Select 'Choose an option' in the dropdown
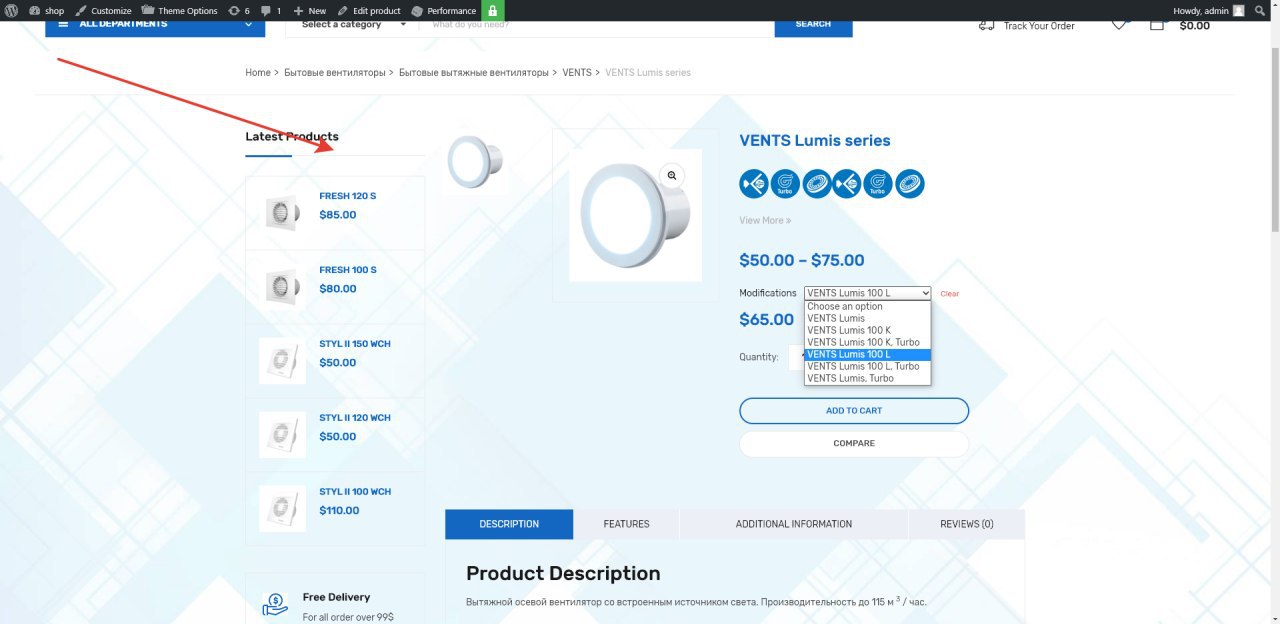Image resolution: width=1280 pixels, height=624 pixels. [868, 307]
